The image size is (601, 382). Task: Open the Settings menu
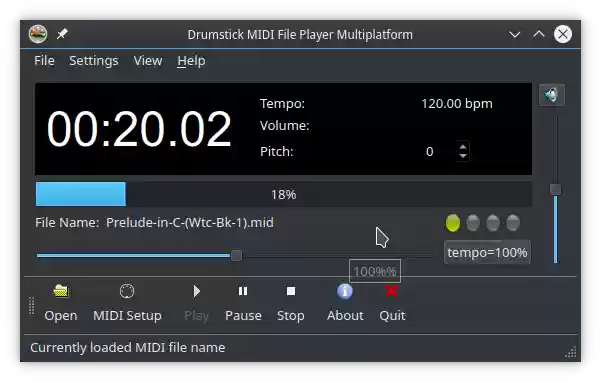point(94,61)
